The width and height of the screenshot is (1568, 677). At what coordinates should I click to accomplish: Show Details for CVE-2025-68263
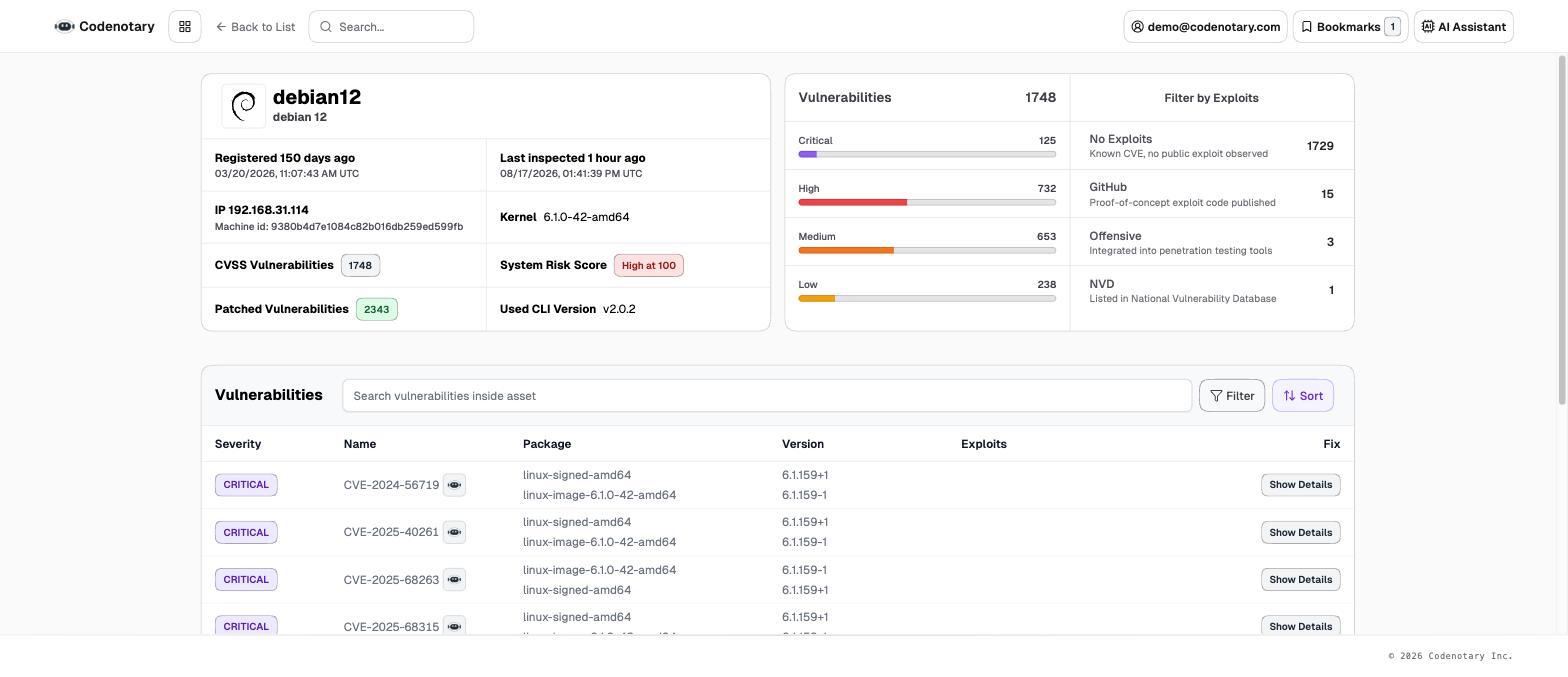(1301, 580)
